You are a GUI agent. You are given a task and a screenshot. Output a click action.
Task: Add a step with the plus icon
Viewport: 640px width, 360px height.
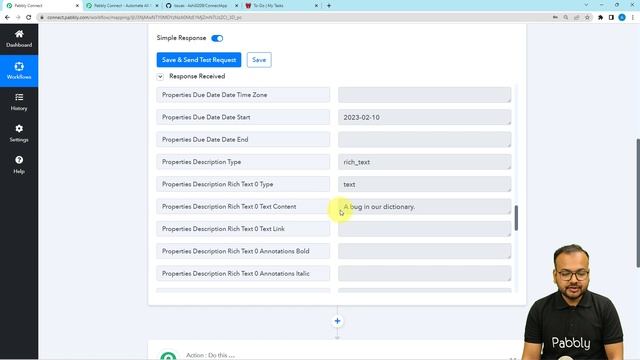click(x=337, y=321)
